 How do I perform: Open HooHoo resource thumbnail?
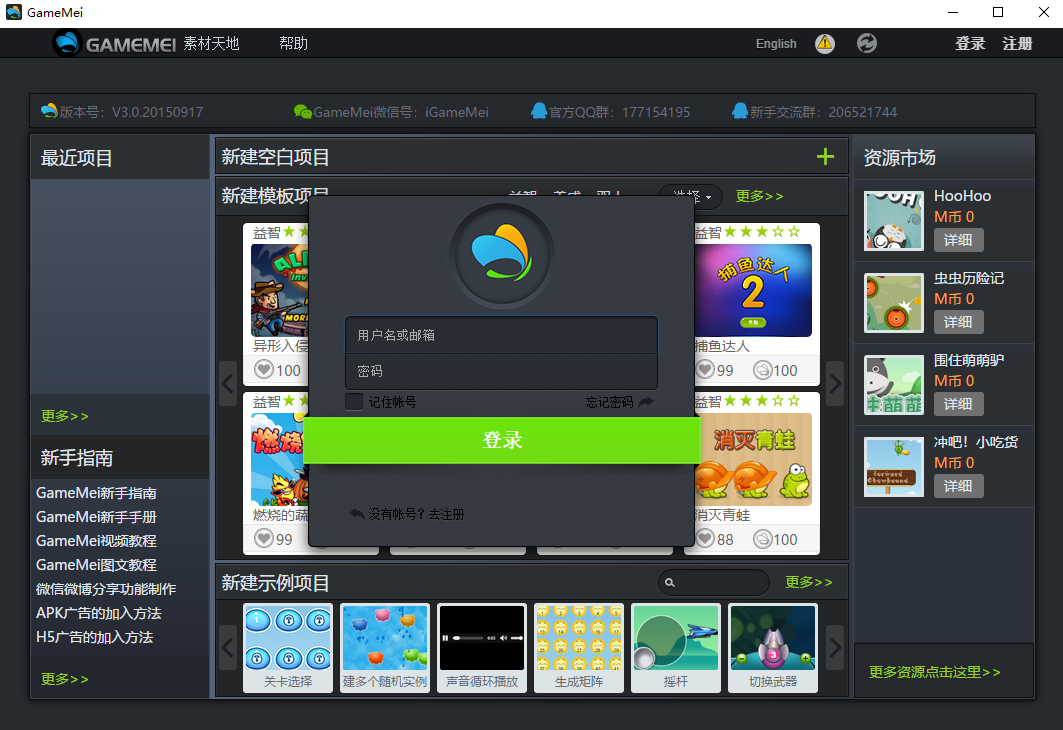(894, 221)
